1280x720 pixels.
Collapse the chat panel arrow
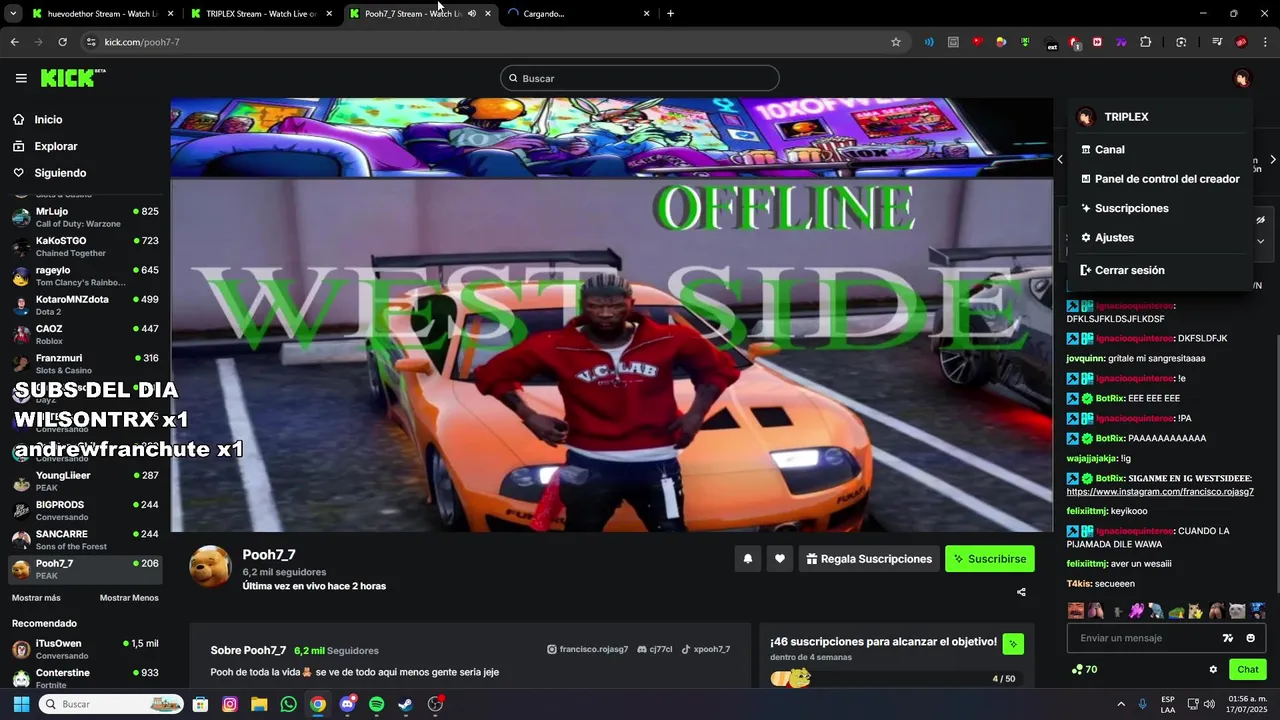pyautogui.click(x=1060, y=160)
